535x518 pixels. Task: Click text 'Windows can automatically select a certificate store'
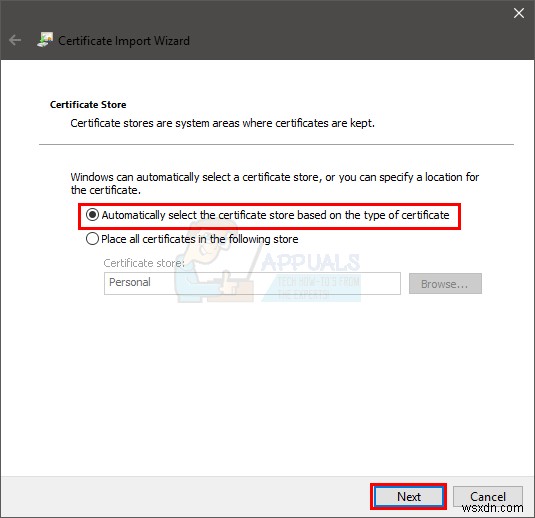click(x=195, y=177)
